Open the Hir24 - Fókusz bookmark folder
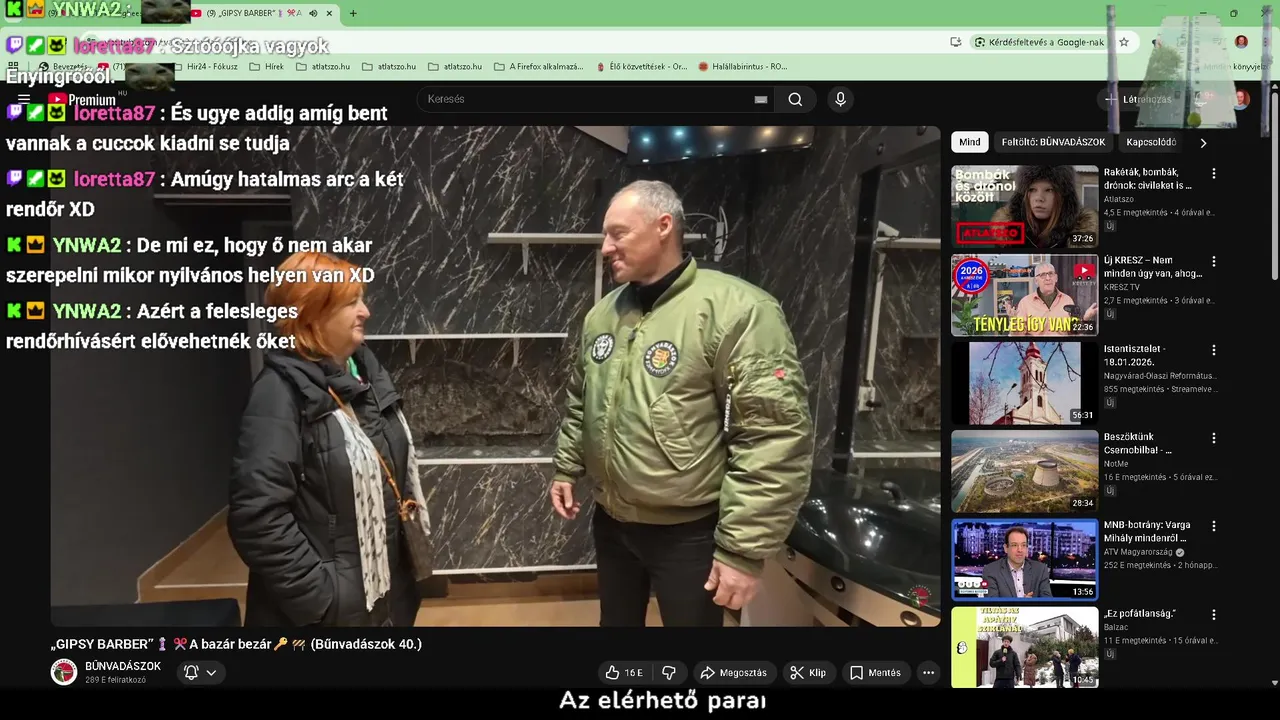 pos(205,67)
